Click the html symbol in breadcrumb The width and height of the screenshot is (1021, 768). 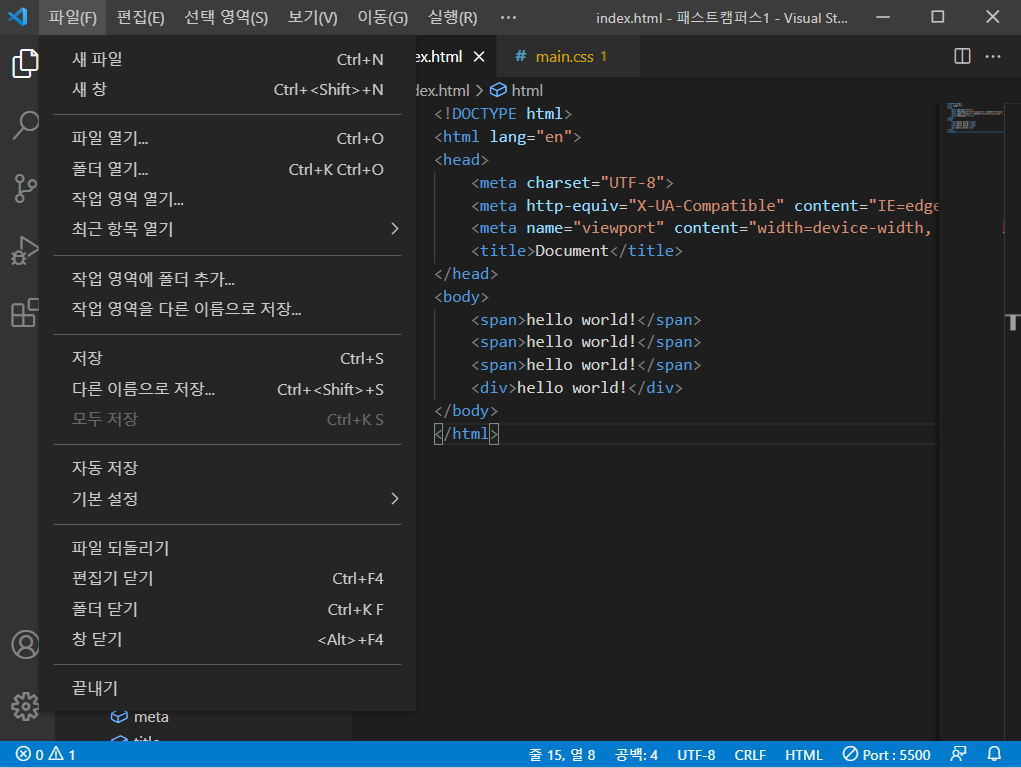(516, 91)
